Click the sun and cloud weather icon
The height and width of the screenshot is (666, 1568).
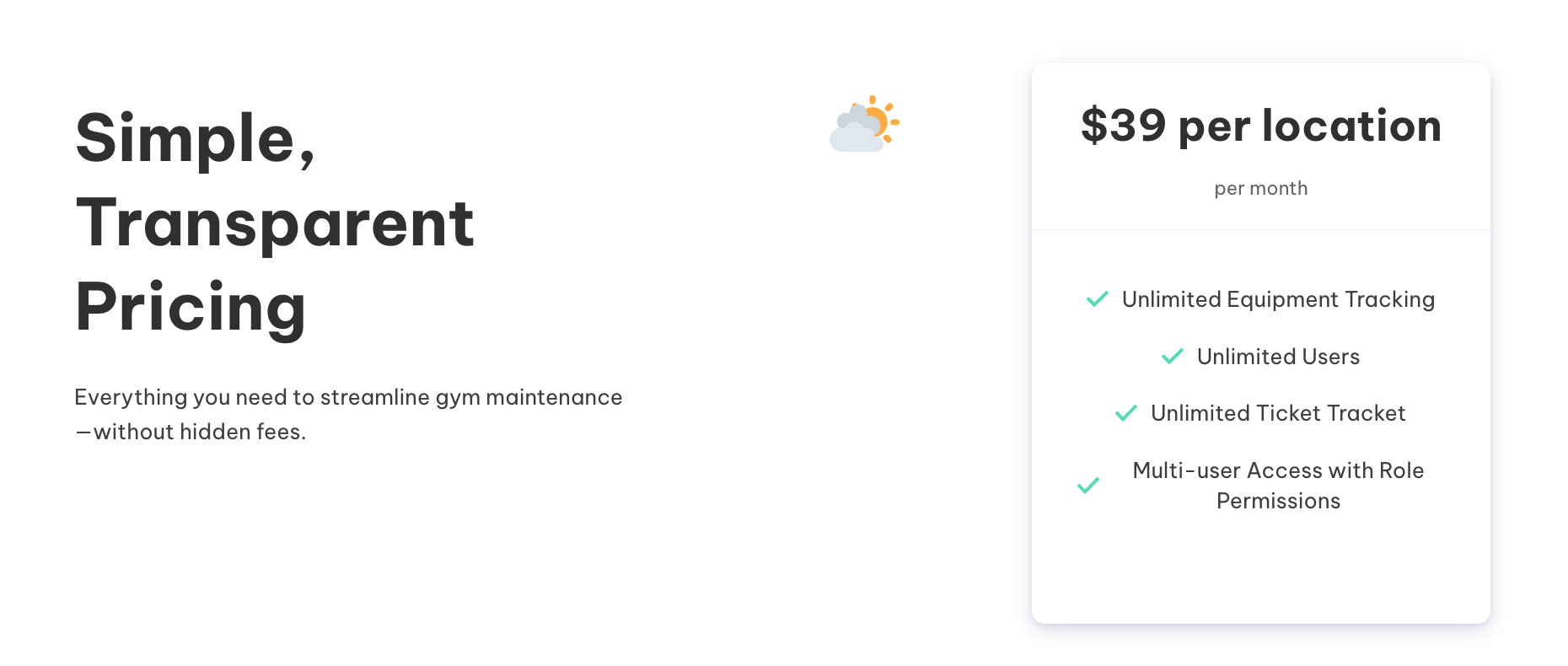pyautogui.click(x=864, y=124)
